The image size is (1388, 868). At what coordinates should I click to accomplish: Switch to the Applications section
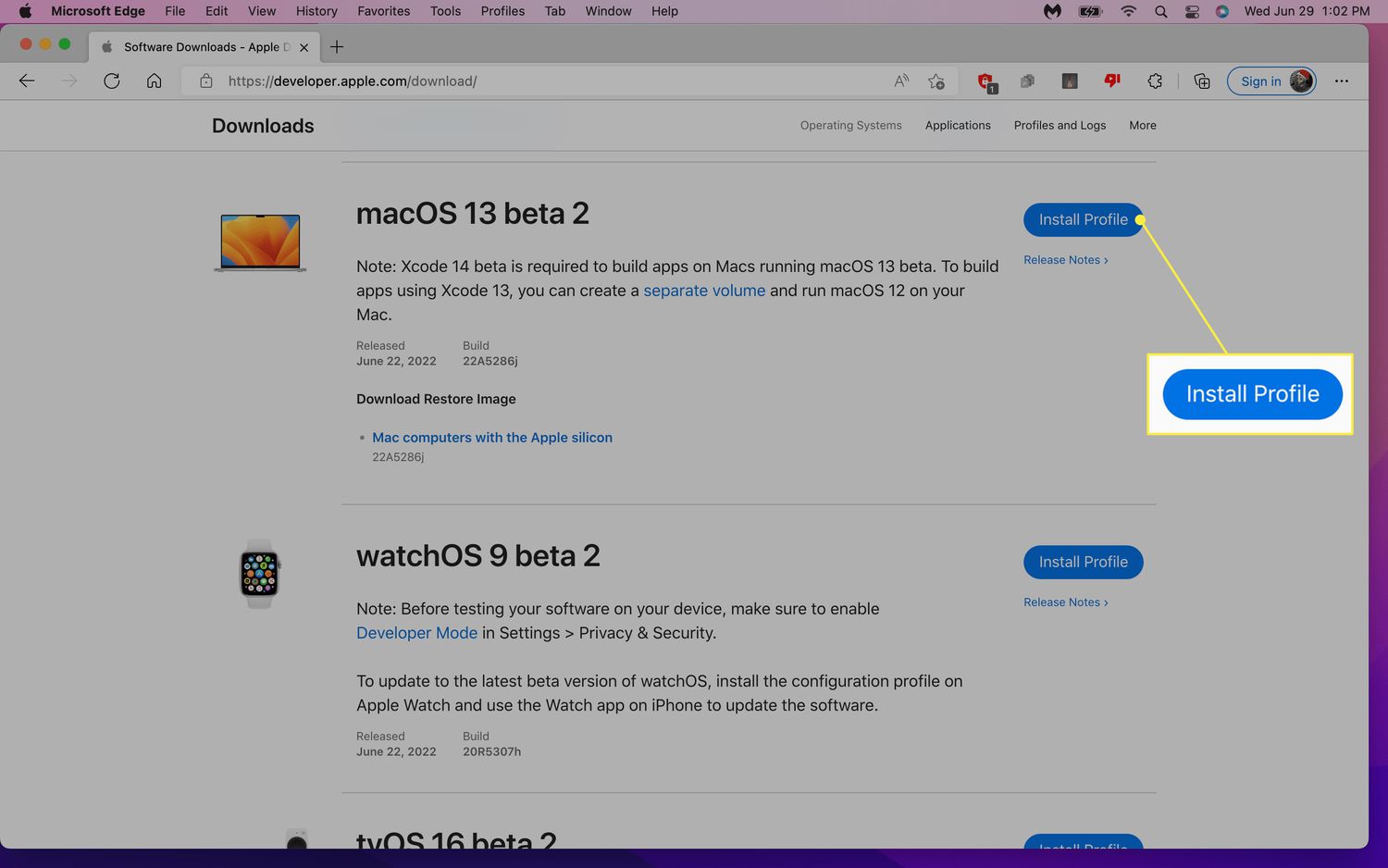(x=958, y=126)
